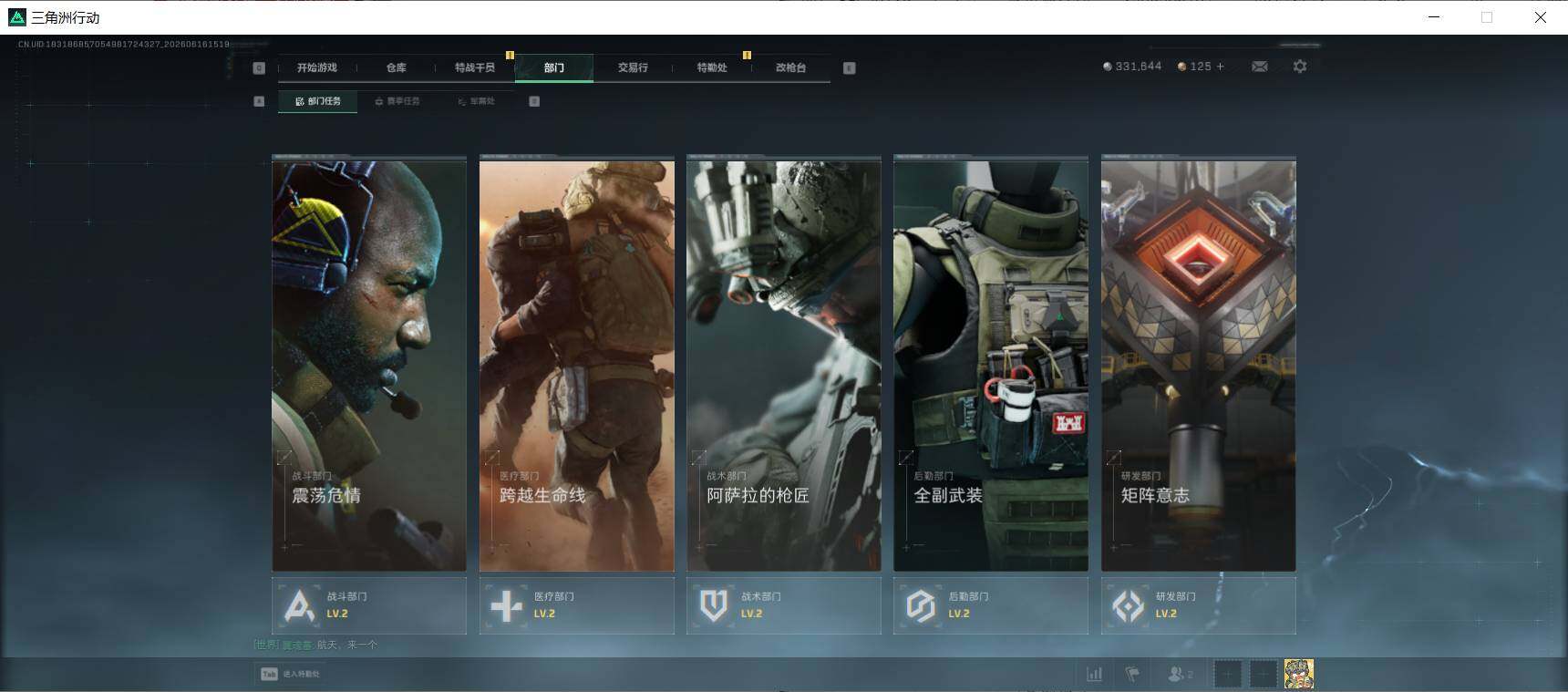The height and width of the screenshot is (692, 1568).
Task: Click the 战术部门 shield icon
Action: coord(713,605)
